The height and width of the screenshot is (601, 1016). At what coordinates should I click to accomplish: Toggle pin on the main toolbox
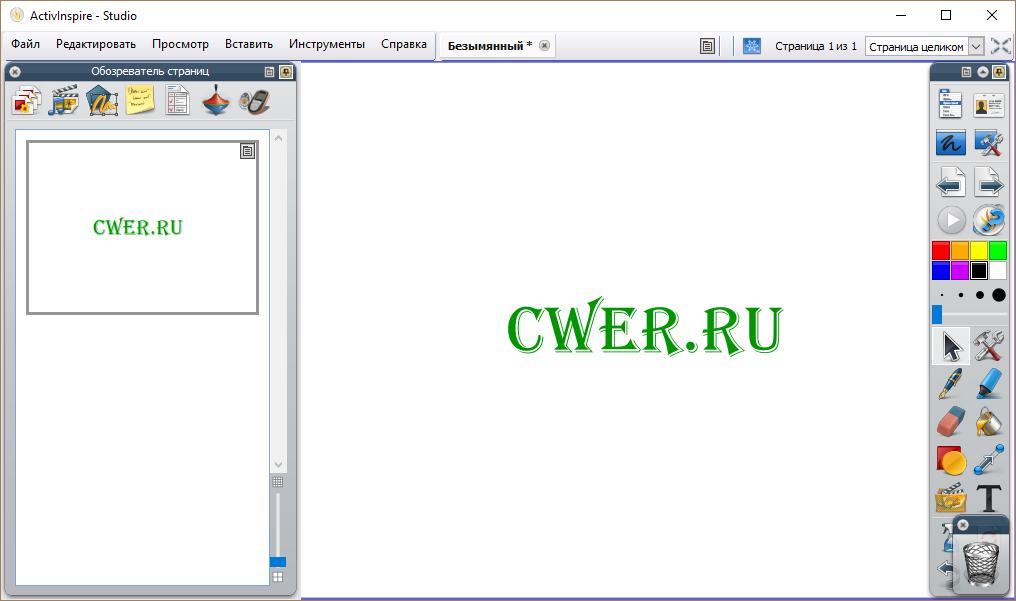pyautogui.click(x=999, y=72)
